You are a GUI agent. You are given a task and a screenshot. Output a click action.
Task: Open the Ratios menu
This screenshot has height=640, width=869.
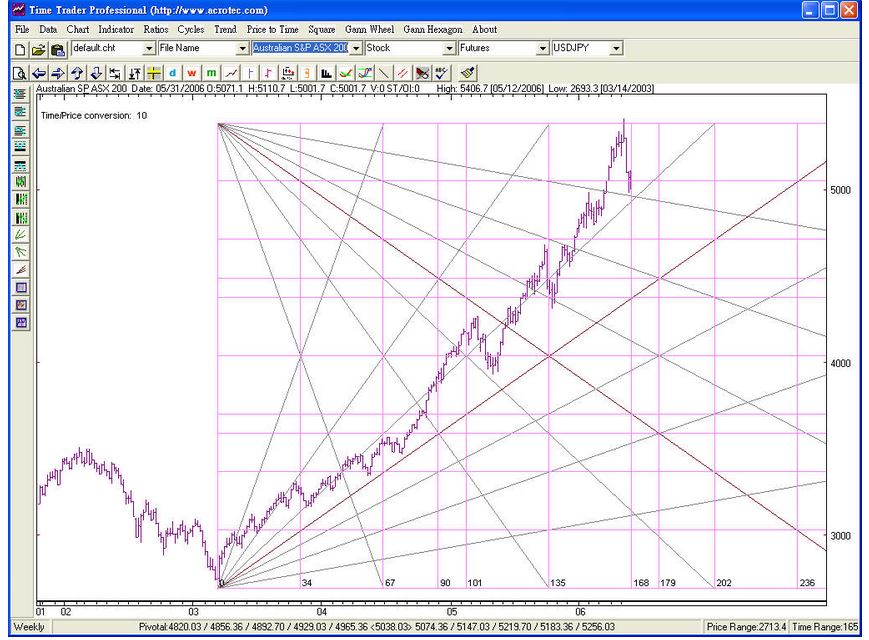coord(156,29)
